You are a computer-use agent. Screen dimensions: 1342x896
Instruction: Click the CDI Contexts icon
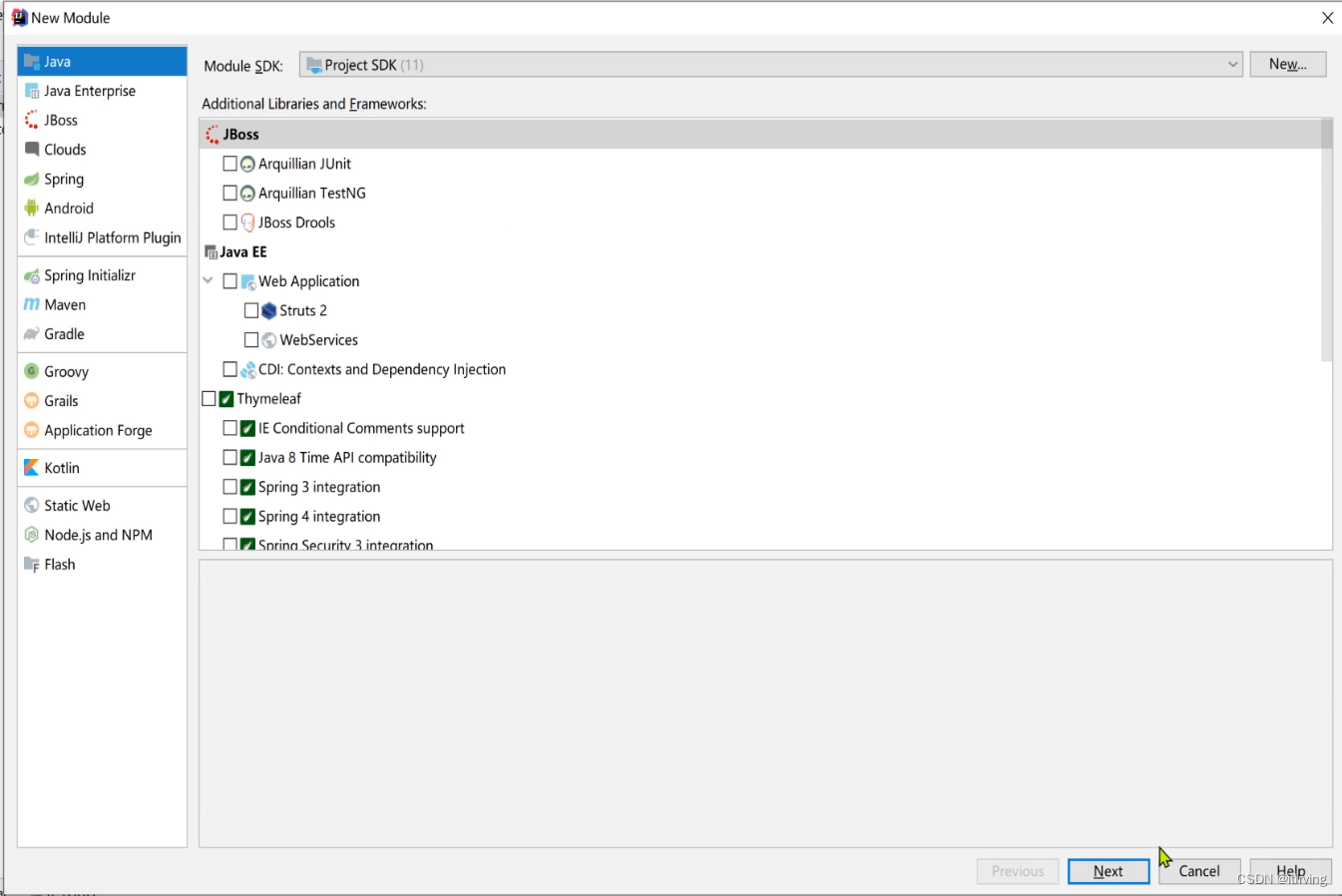coord(248,370)
